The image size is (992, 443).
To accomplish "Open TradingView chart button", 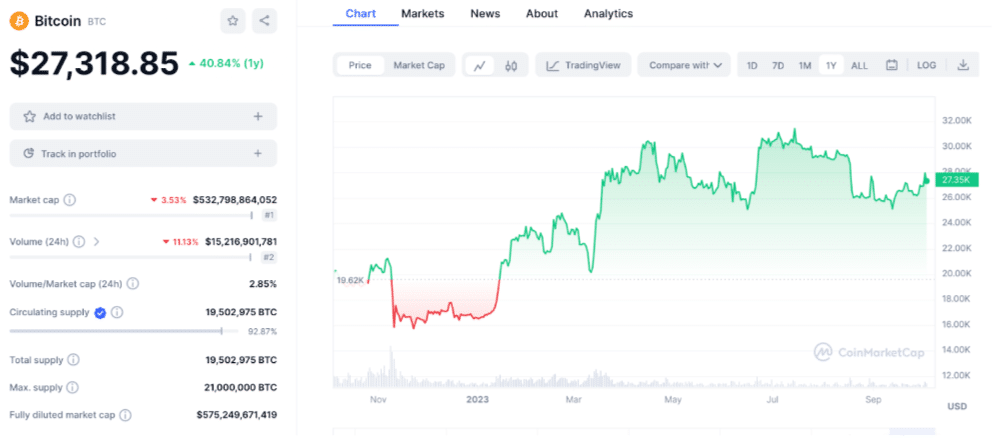I will 583,65.
